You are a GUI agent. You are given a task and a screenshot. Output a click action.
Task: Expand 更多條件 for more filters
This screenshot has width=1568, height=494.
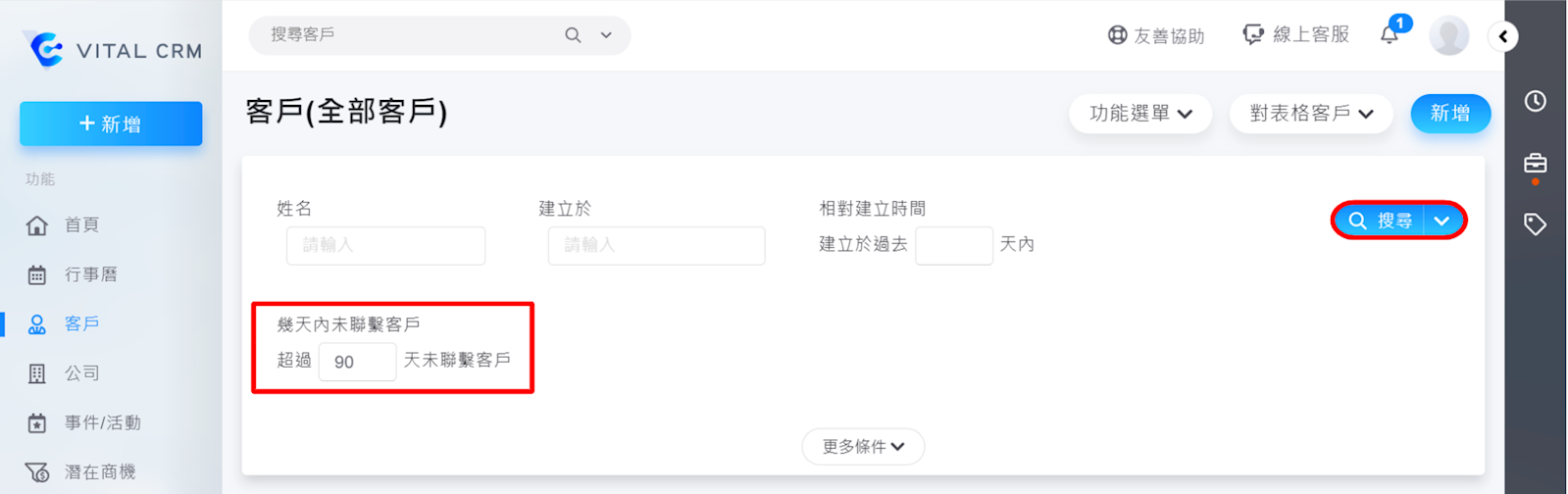[863, 447]
